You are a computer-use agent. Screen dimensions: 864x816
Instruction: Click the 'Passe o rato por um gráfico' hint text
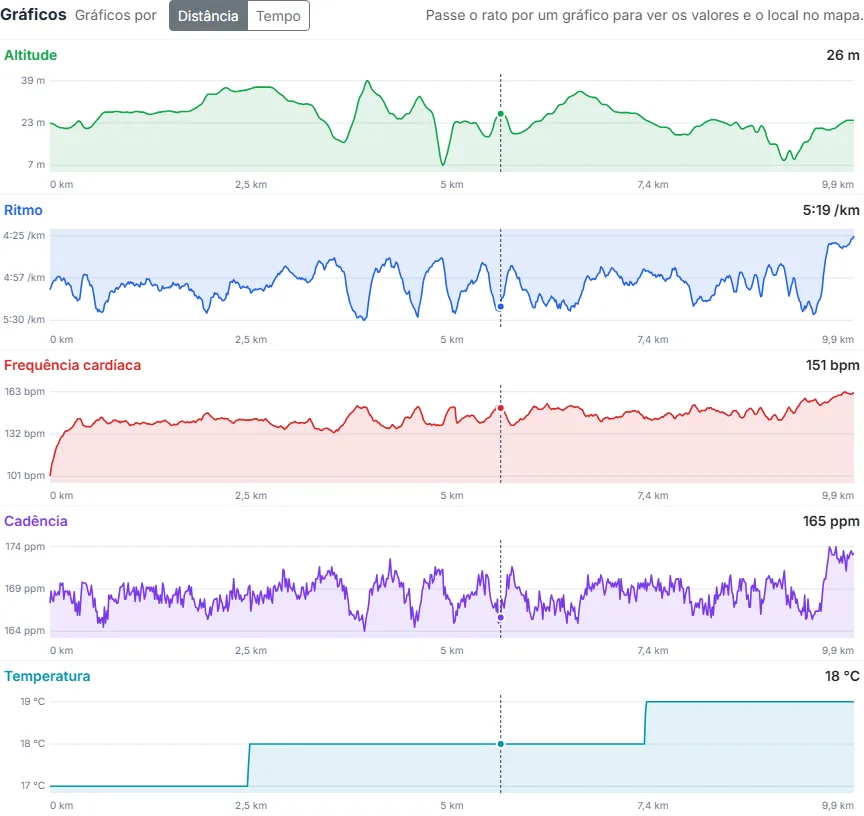click(644, 15)
